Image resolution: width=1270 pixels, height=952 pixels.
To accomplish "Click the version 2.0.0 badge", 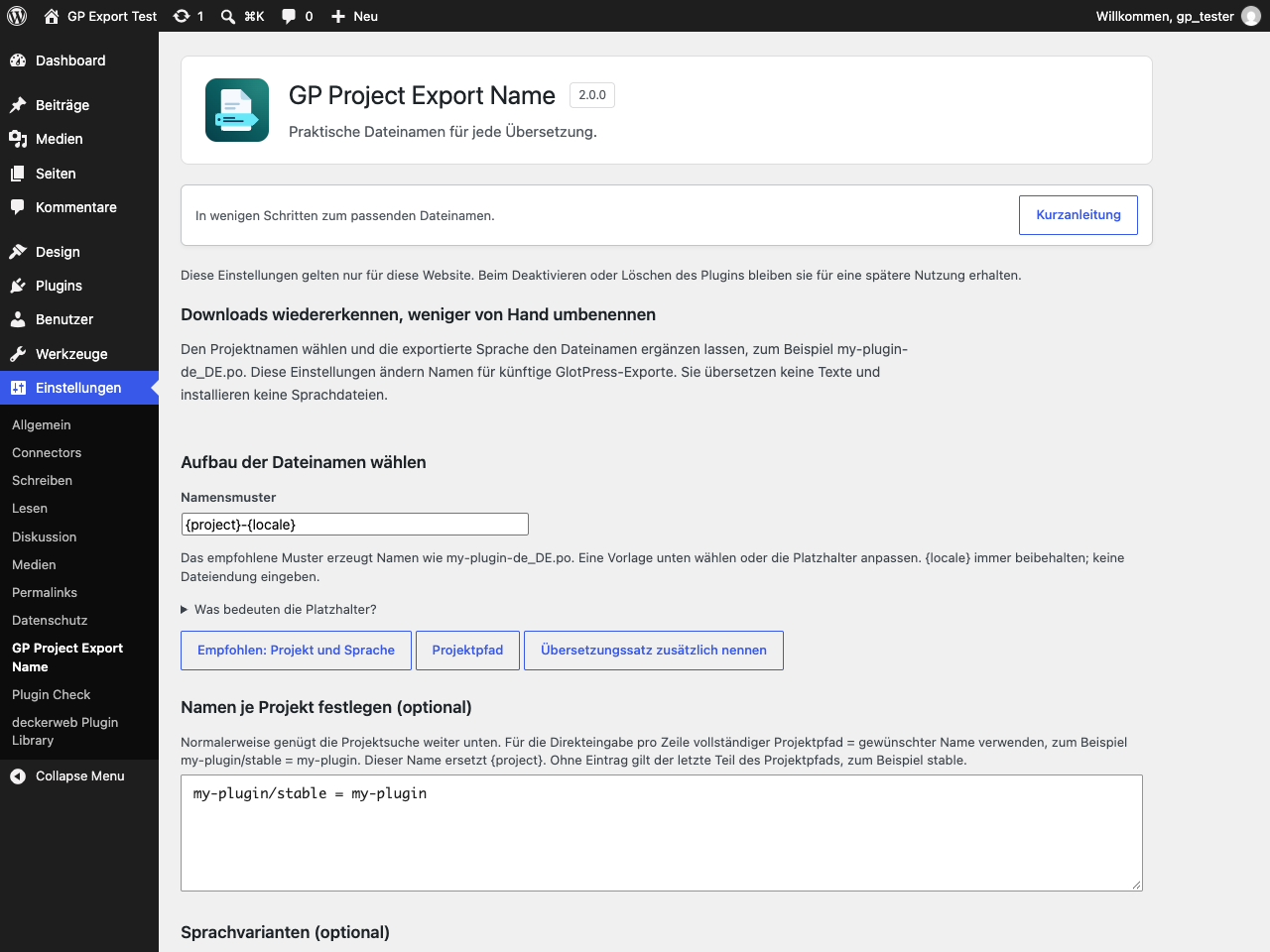I will pyautogui.click(x=592, y=95).
